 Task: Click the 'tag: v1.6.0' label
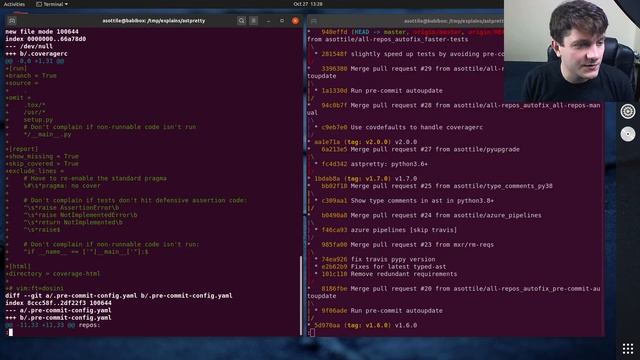tap(367, 325)
